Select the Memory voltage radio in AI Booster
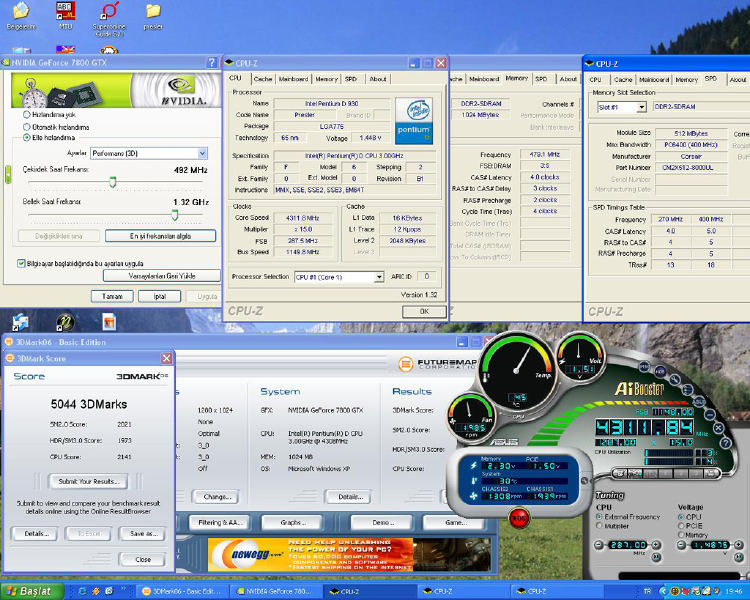The height and width of the screenshot is (600, 750). 681,535
